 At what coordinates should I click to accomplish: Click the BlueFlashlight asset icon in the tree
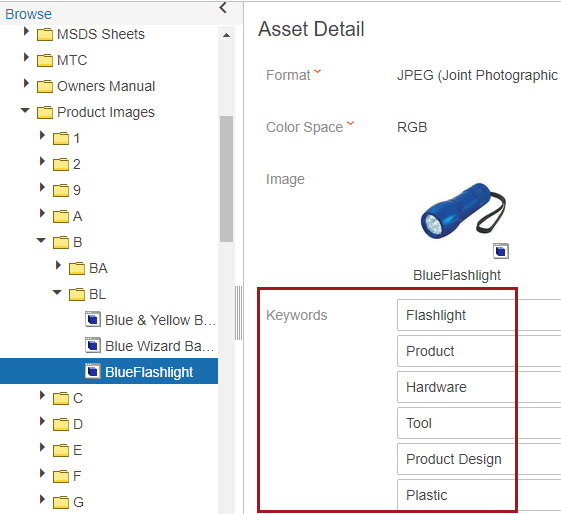(93, 371)
